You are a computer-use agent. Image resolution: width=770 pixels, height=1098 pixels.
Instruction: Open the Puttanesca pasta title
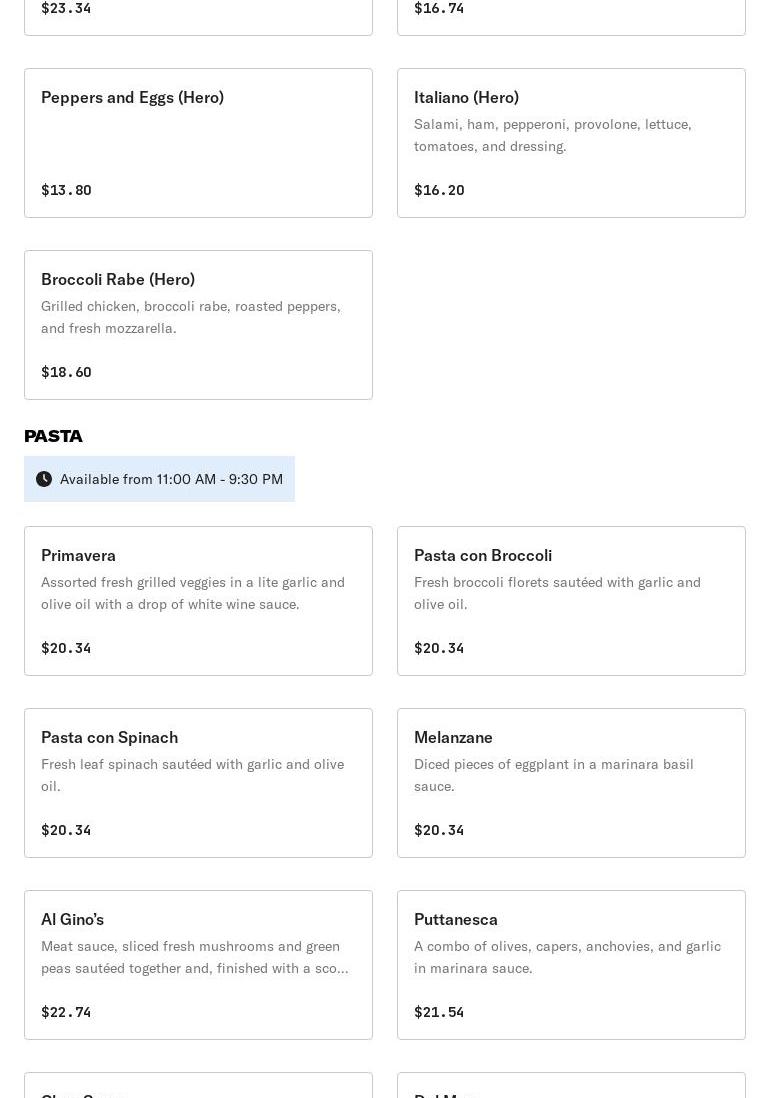[456, 919]
